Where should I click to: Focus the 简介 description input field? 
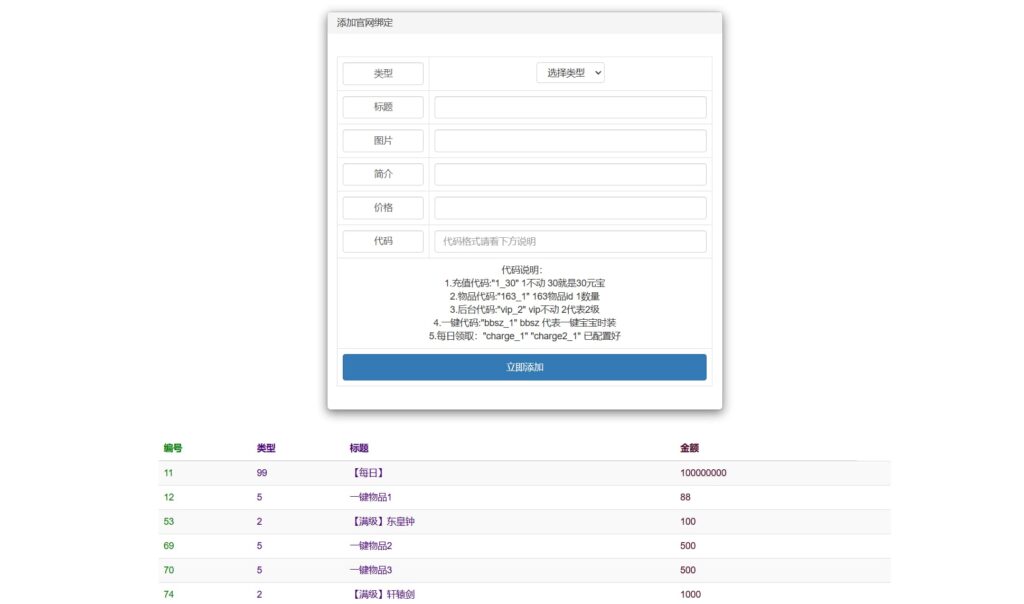(570, 174)
